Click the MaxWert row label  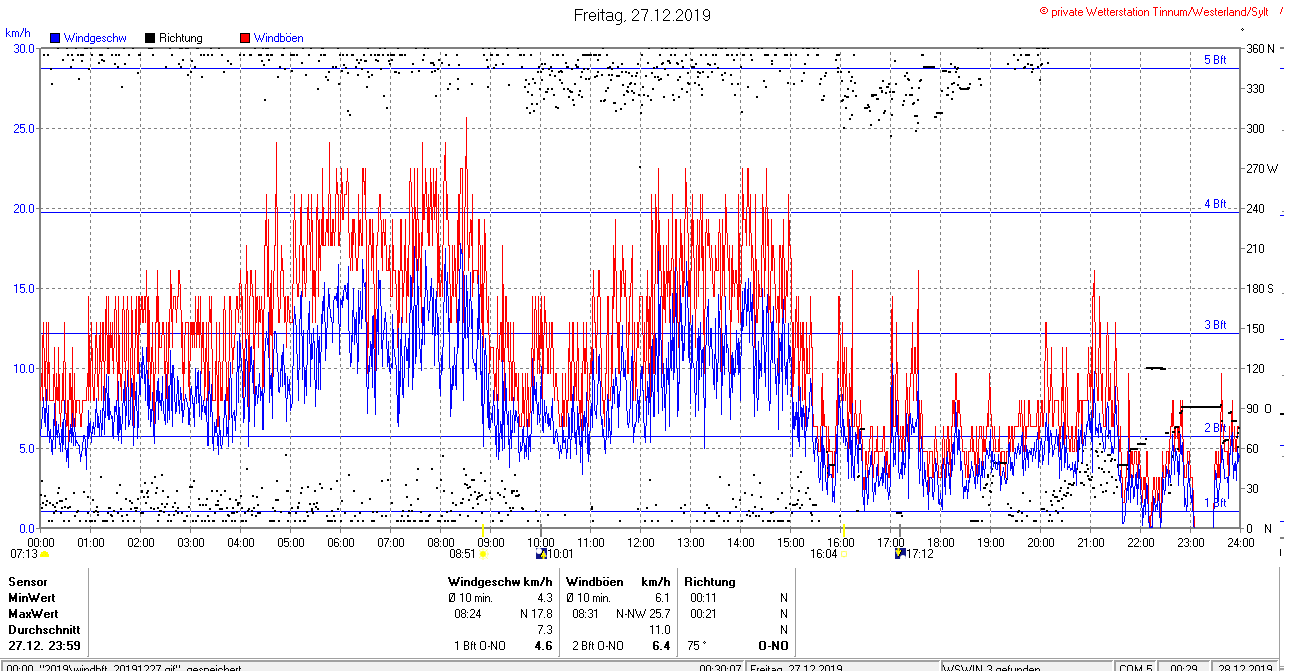click(x=34, y=613)
